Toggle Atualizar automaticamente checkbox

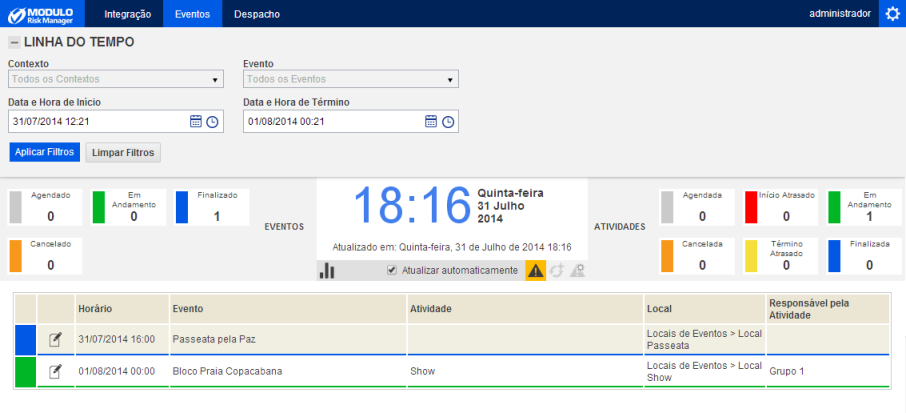(x=392, y=270)
